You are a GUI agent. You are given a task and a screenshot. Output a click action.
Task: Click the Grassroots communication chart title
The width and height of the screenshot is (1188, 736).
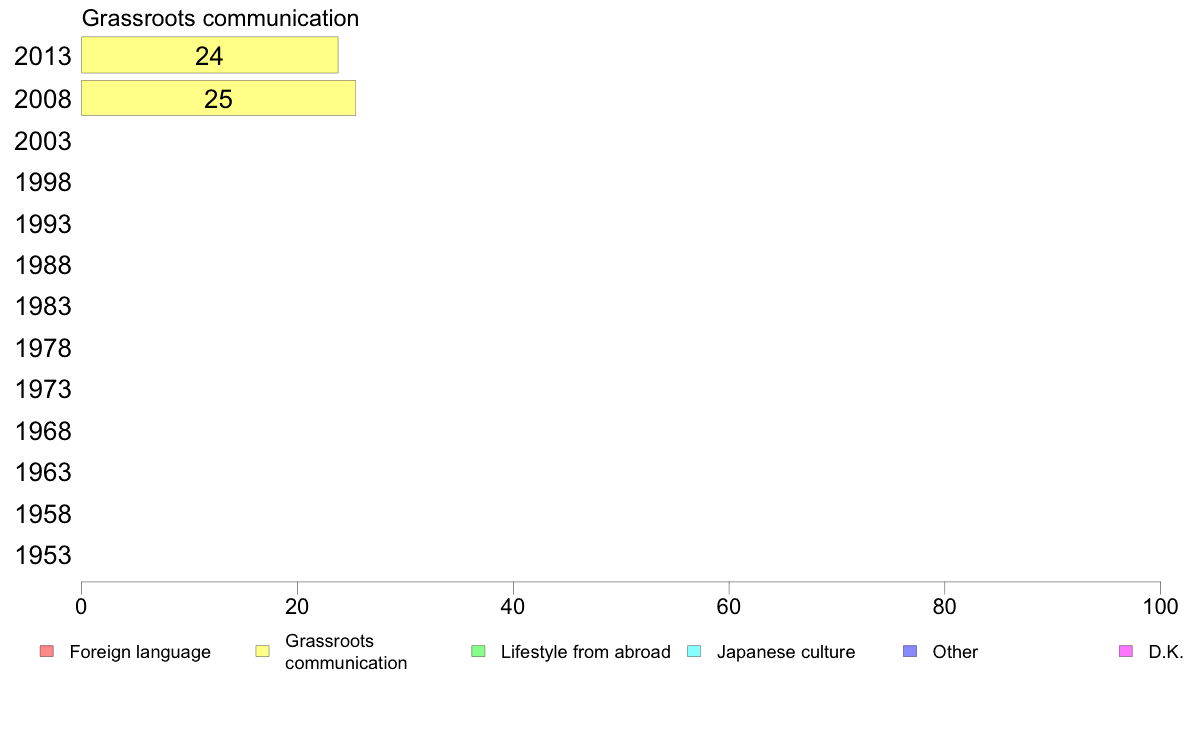click(x=220, y=18)
